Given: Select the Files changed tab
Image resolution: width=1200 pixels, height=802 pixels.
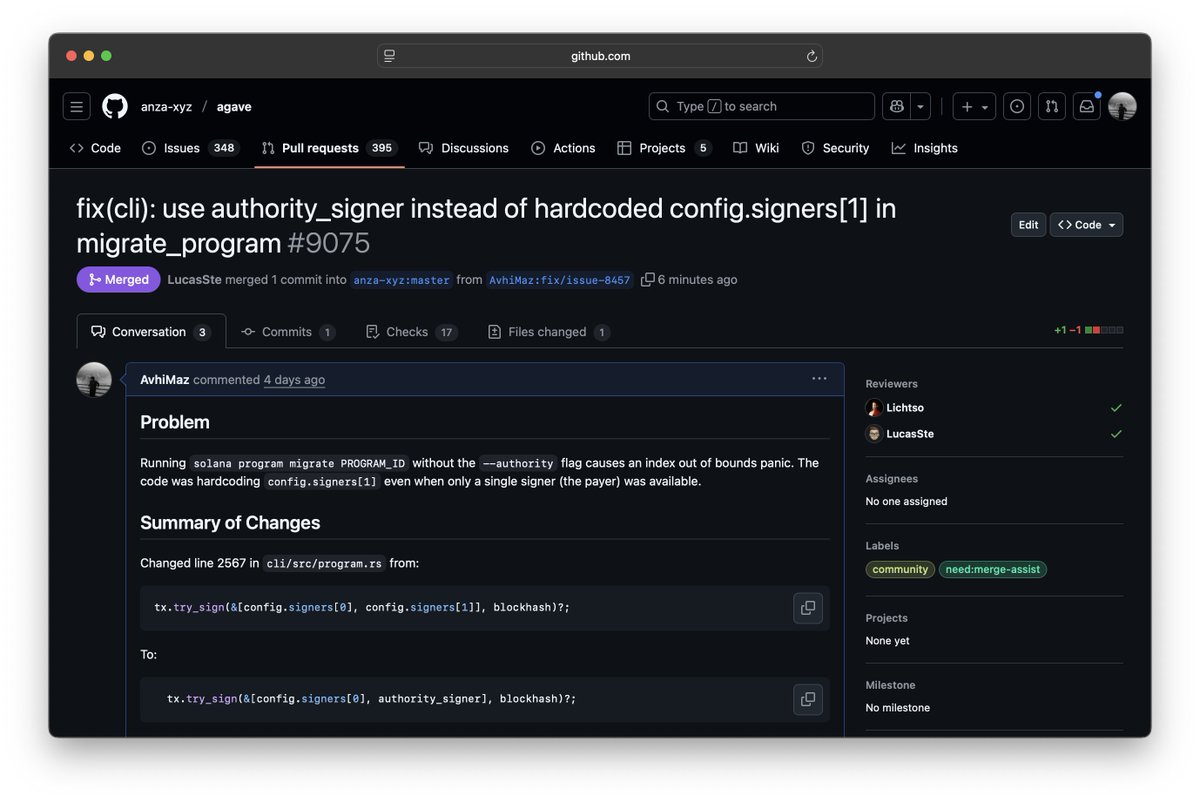Looking at the screenshot, I should [x=548, y=332].
